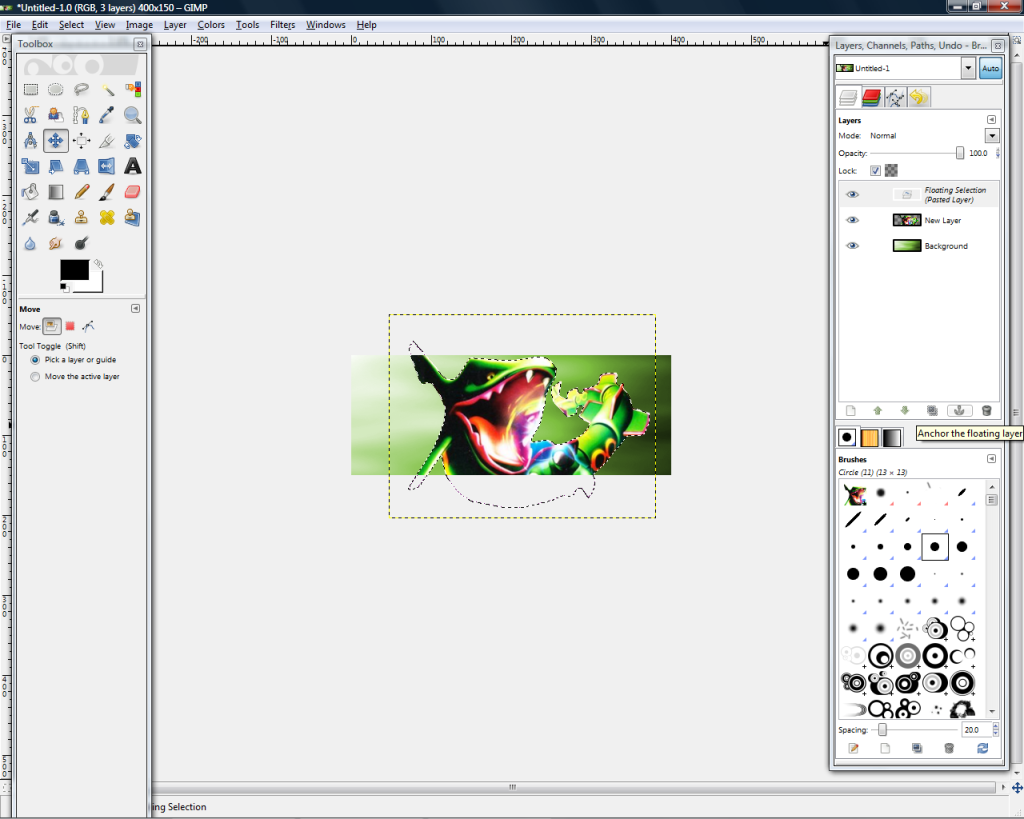Select the Ellipse Select tool
Screen dimensions: 1024x819
tap(56, 89)
